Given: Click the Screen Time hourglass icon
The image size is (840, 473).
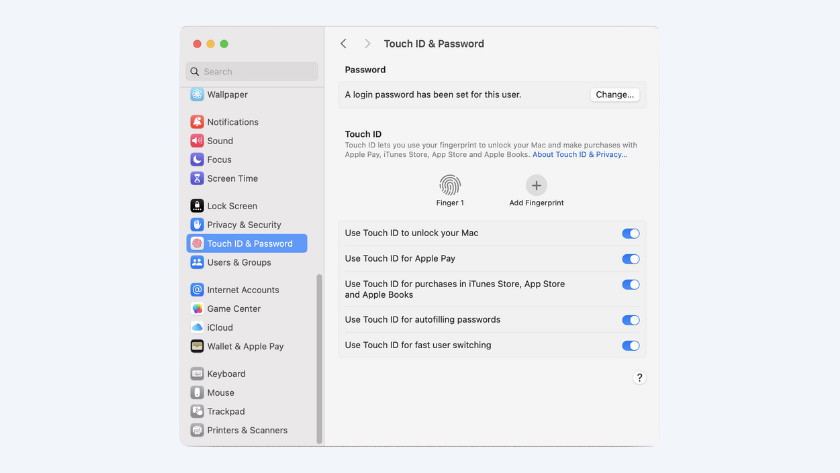Looking at the screenshot, I should pyautogui.click(x=197, y=178).
